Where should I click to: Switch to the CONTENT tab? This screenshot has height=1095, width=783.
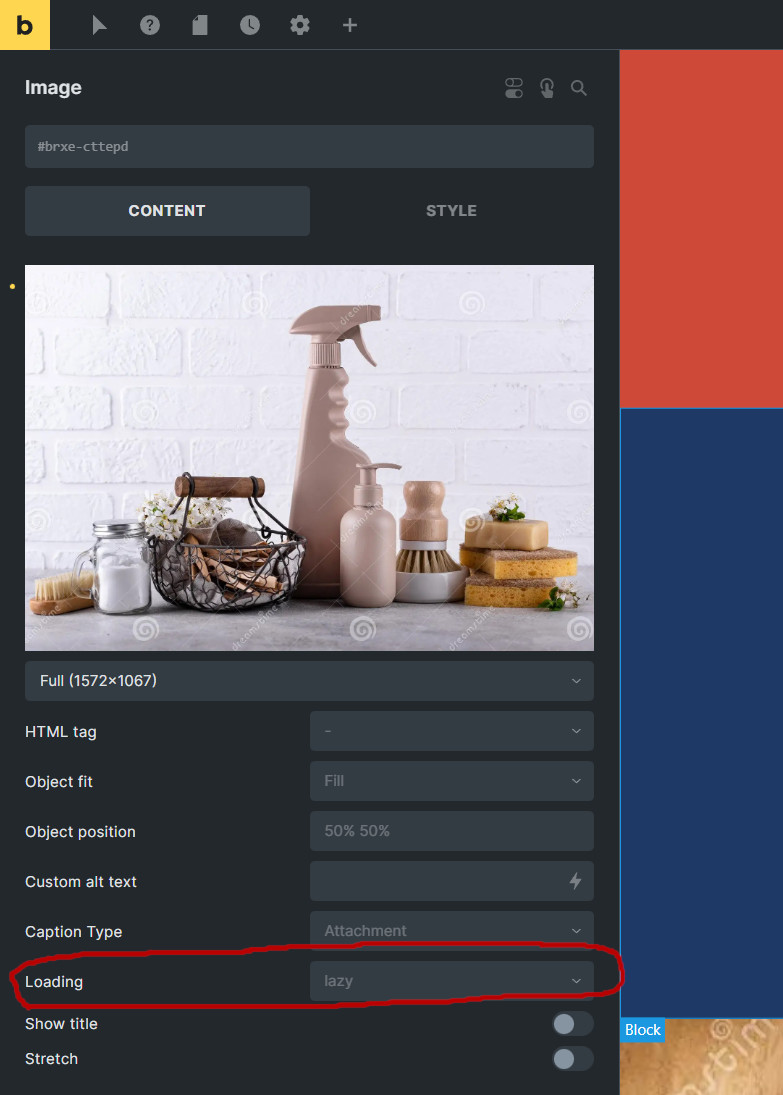(167, 211)
